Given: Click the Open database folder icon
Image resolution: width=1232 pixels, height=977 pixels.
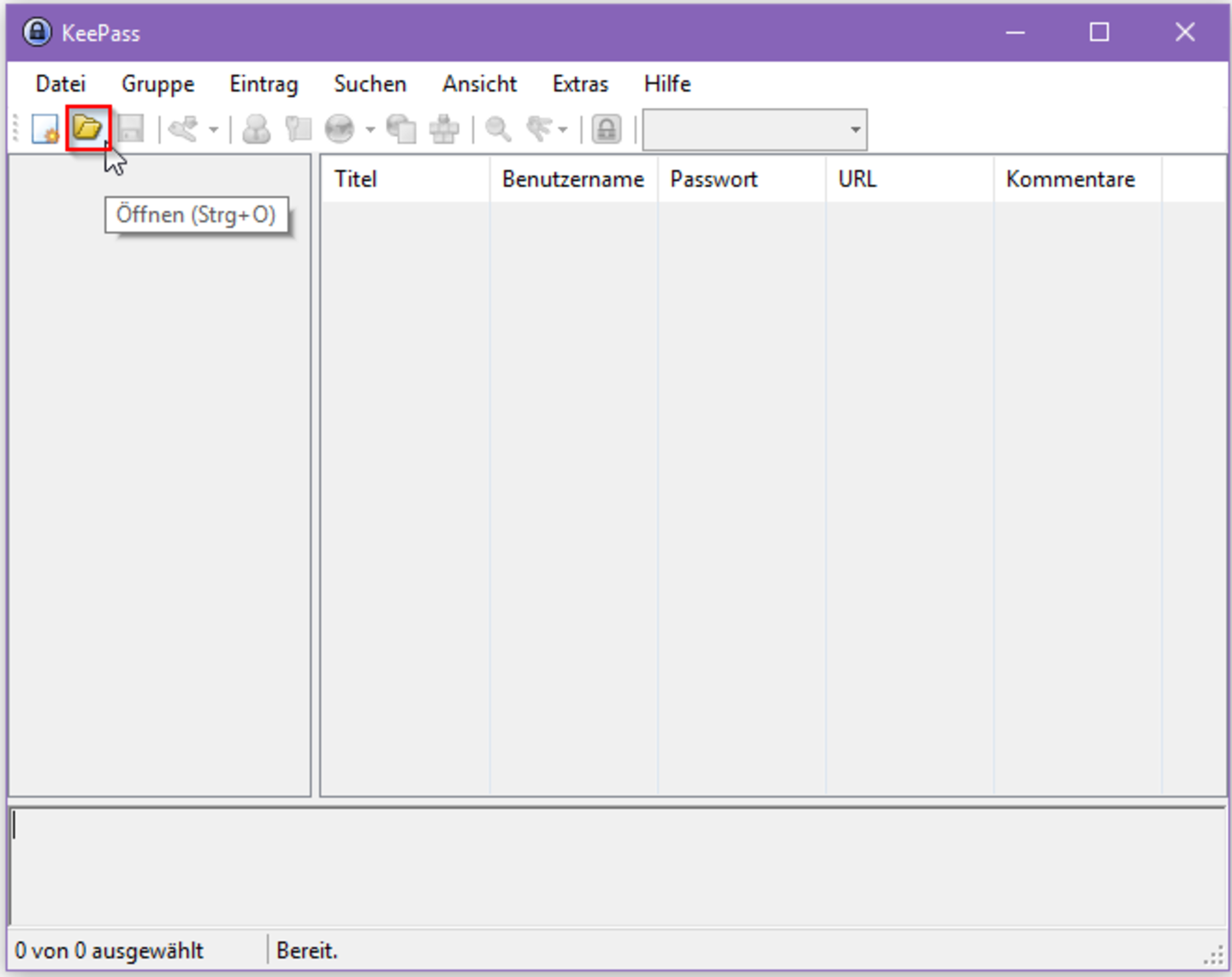Looking at the screenshot, I should click(87, 128).
